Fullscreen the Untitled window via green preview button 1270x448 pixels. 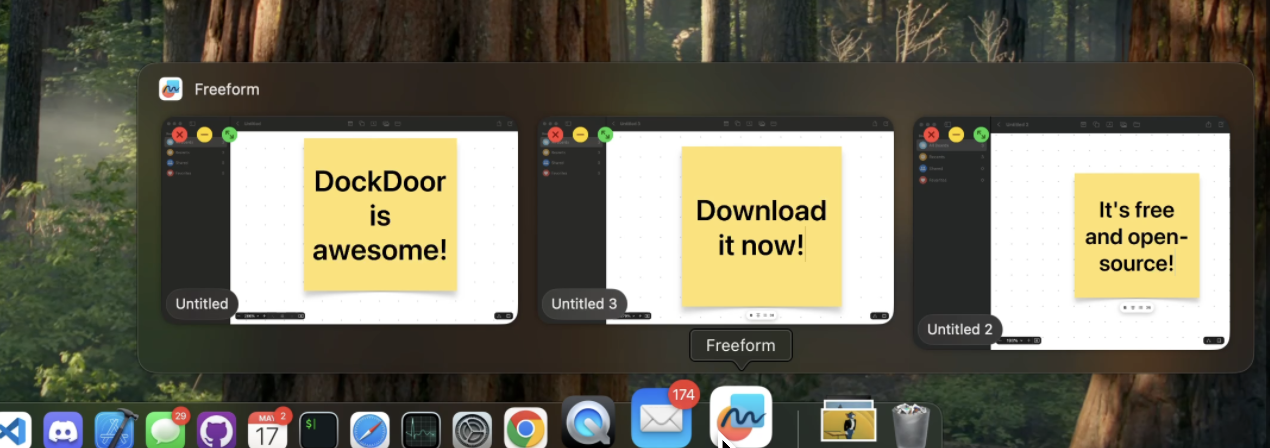pos(229,134)
